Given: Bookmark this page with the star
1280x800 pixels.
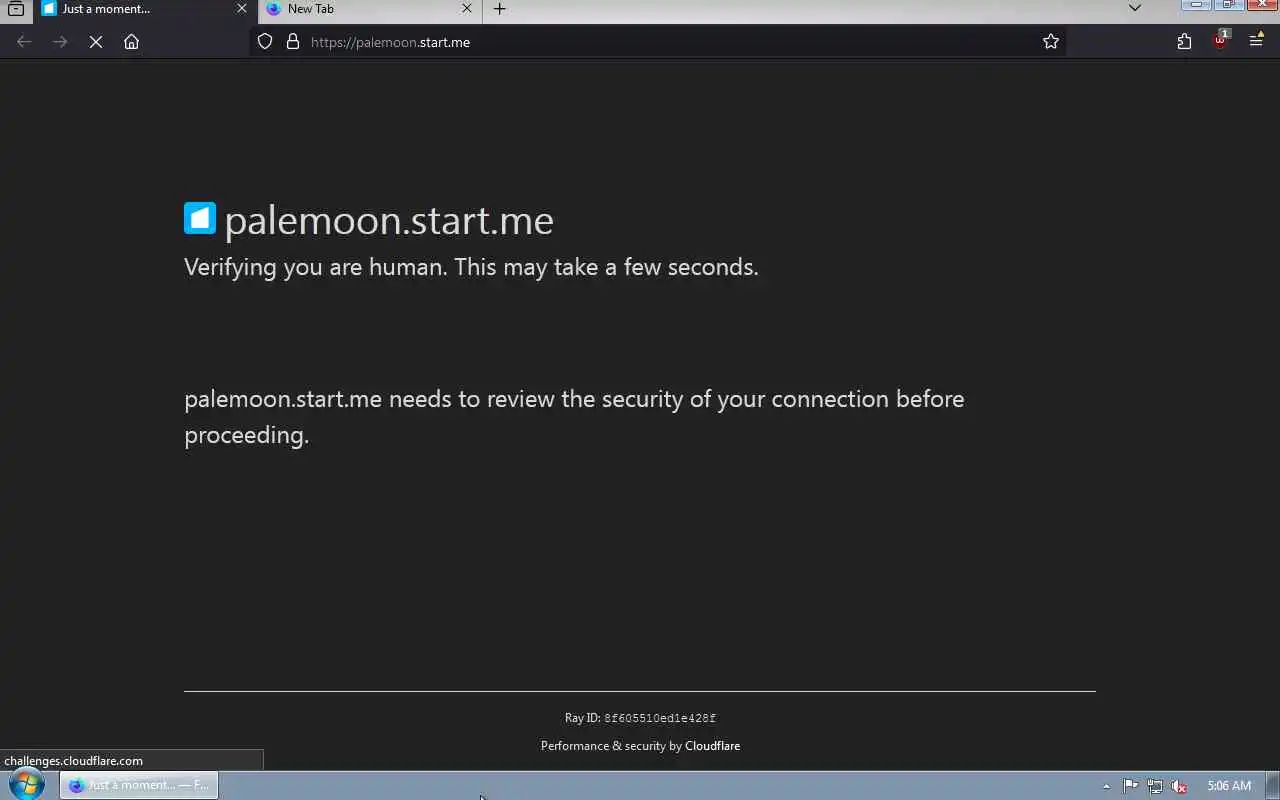Looking at the screenshot, I should pos(1050,42).
